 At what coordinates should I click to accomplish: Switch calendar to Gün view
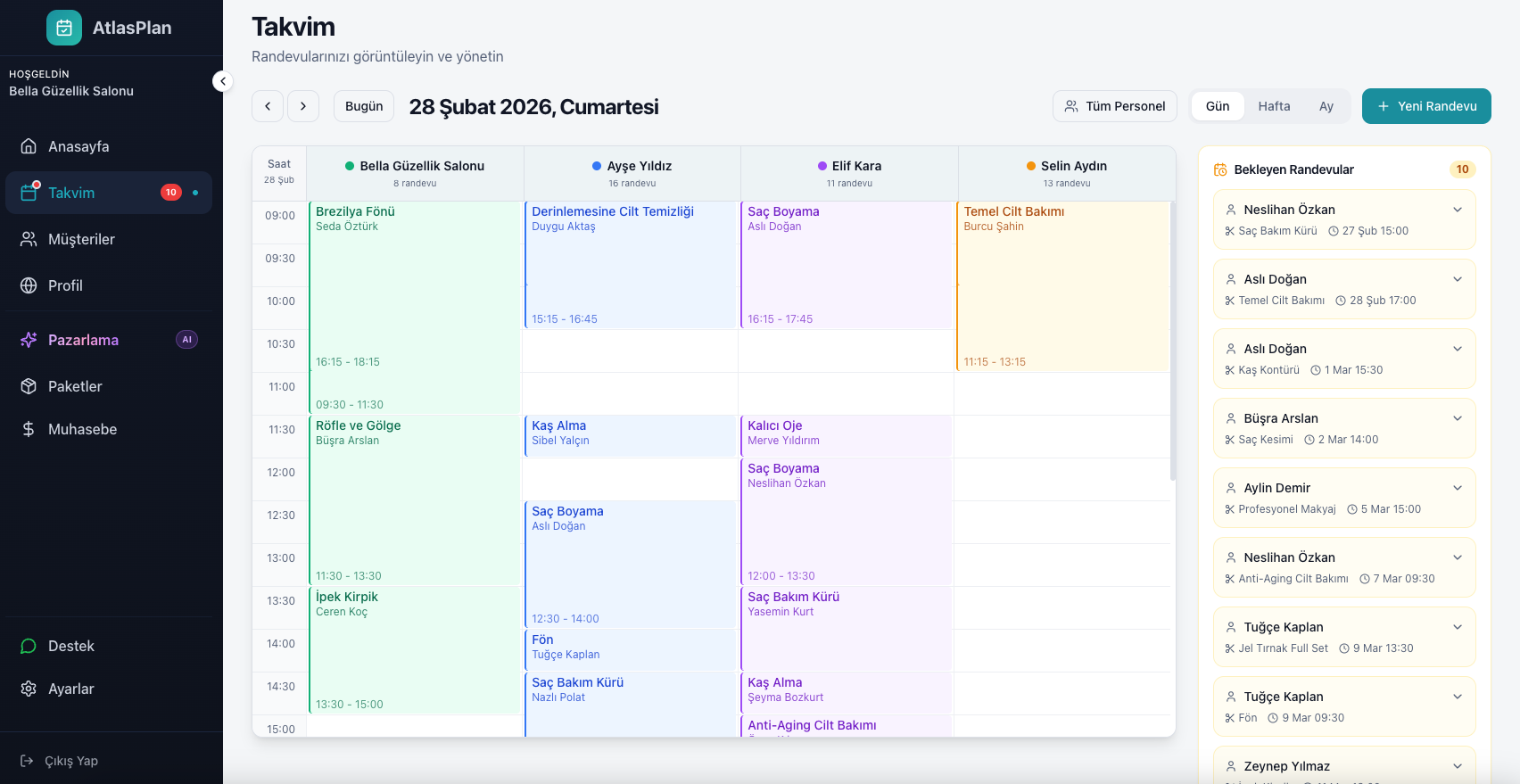pyautogui.click(x=1218, y=106)
